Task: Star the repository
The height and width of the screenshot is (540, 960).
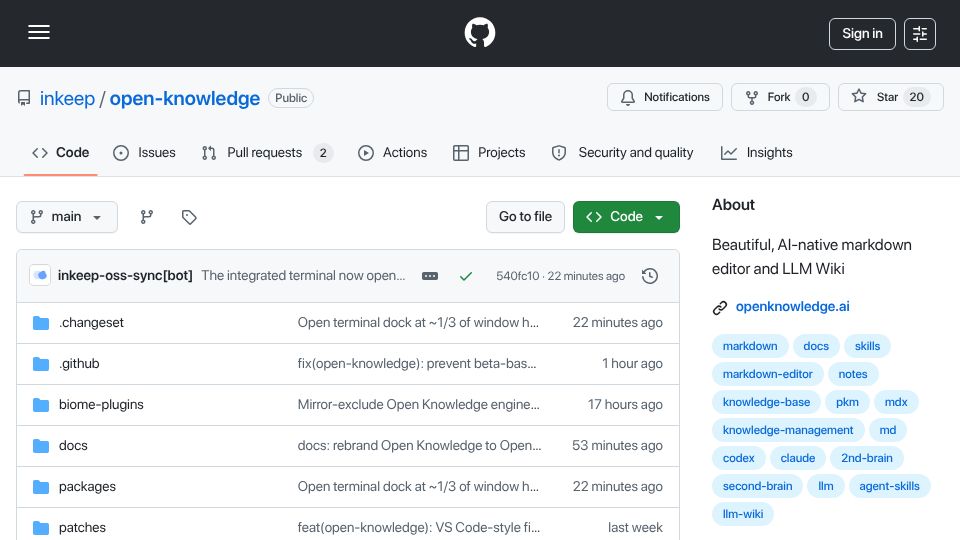Action: point(891,97)
